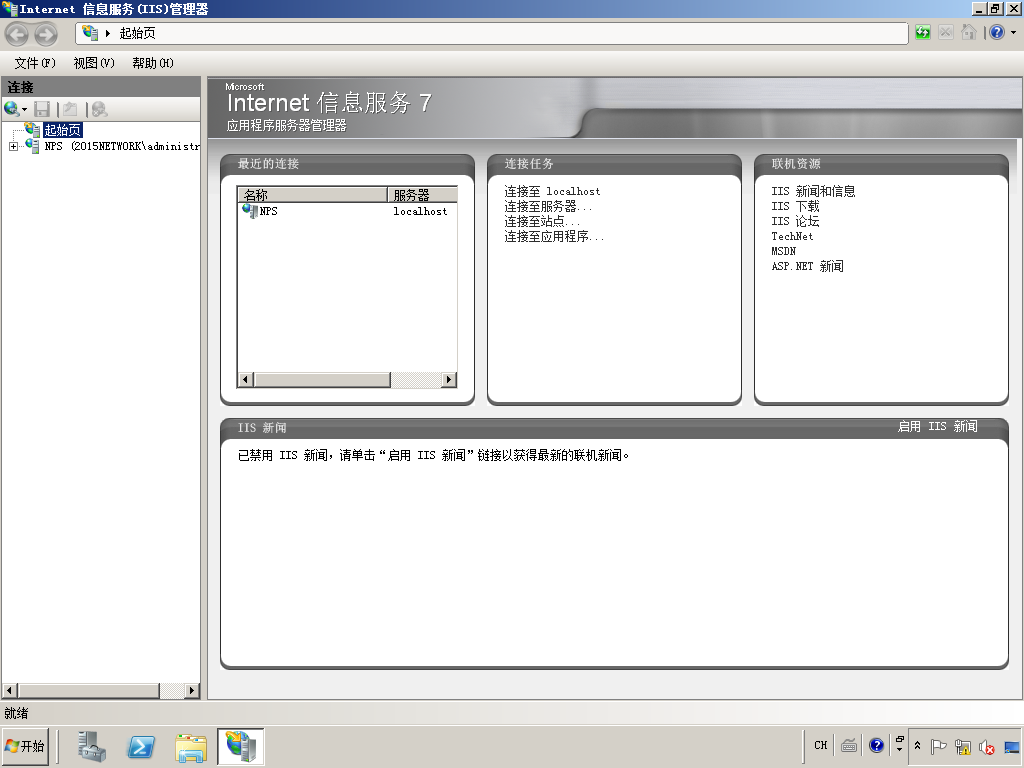
Task: Expand the NPS server tree node
Action: pos(13,146)
